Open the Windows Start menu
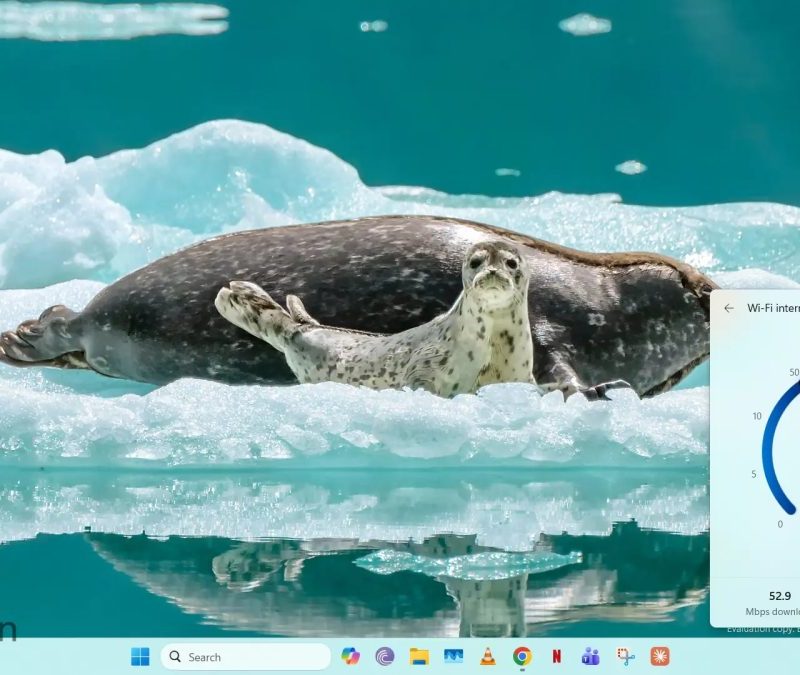This screenshot has height=675, width=800. [140, 657]
